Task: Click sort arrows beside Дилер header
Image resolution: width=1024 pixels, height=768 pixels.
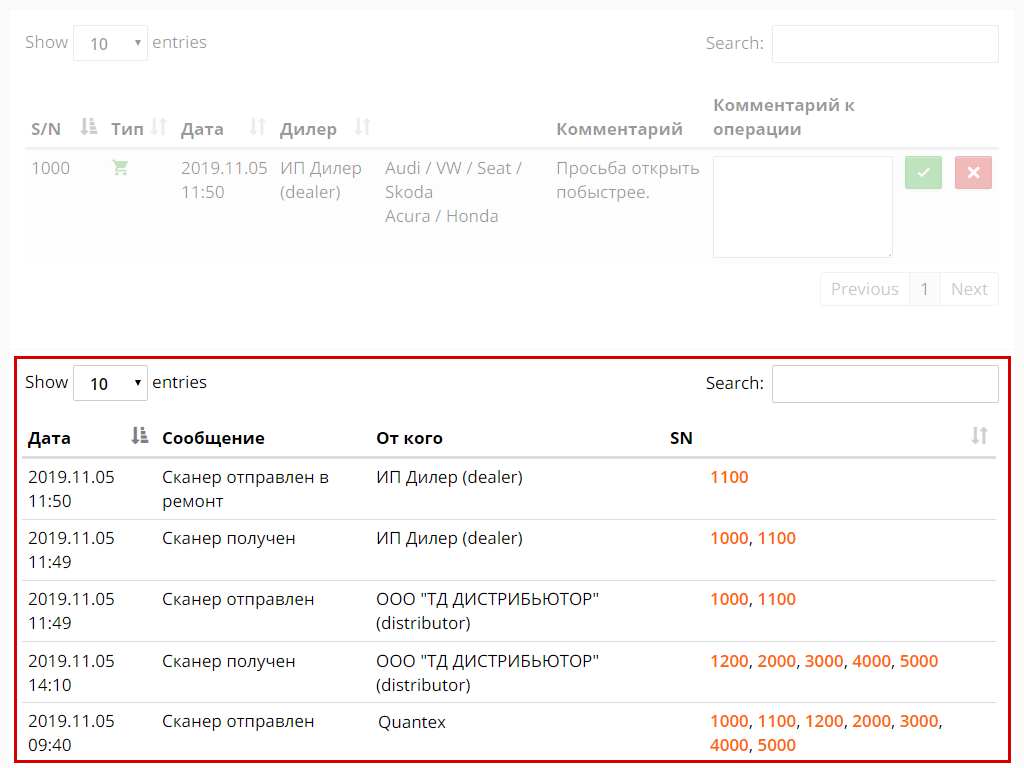Action: point(363,127)
